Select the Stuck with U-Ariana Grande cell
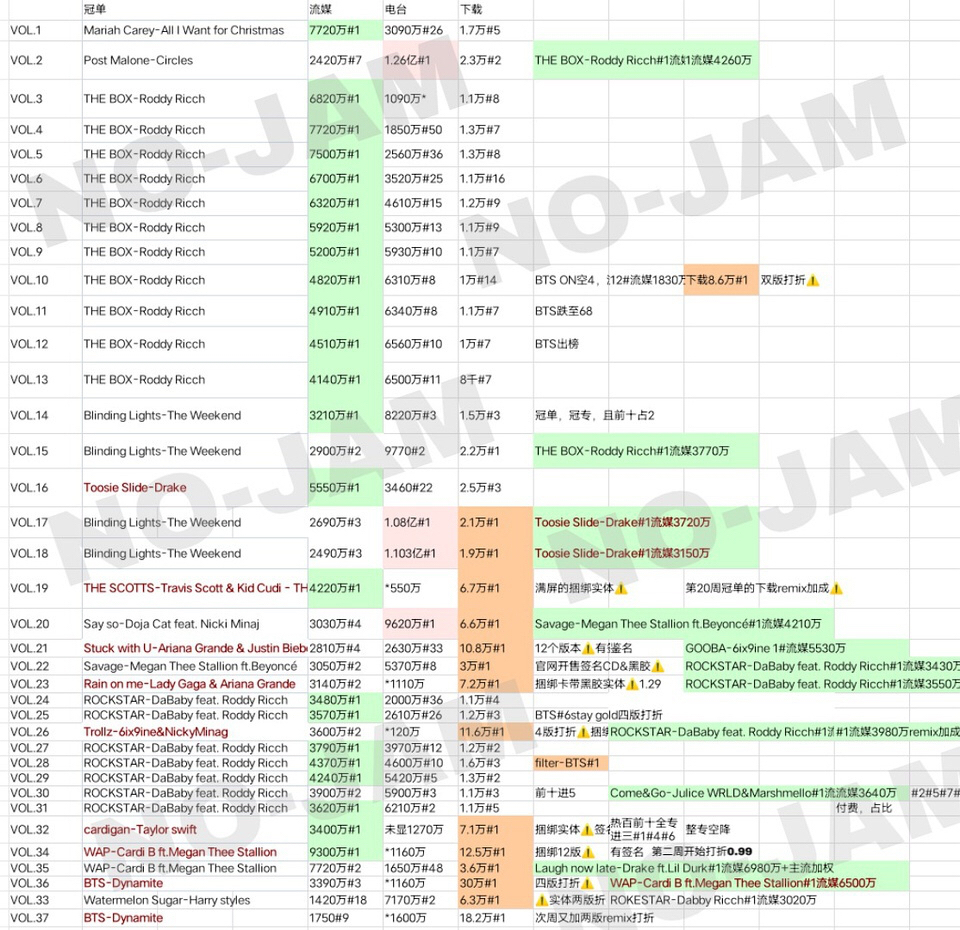The height and width of the screenshot is (930, 960). tap(195, 648)
